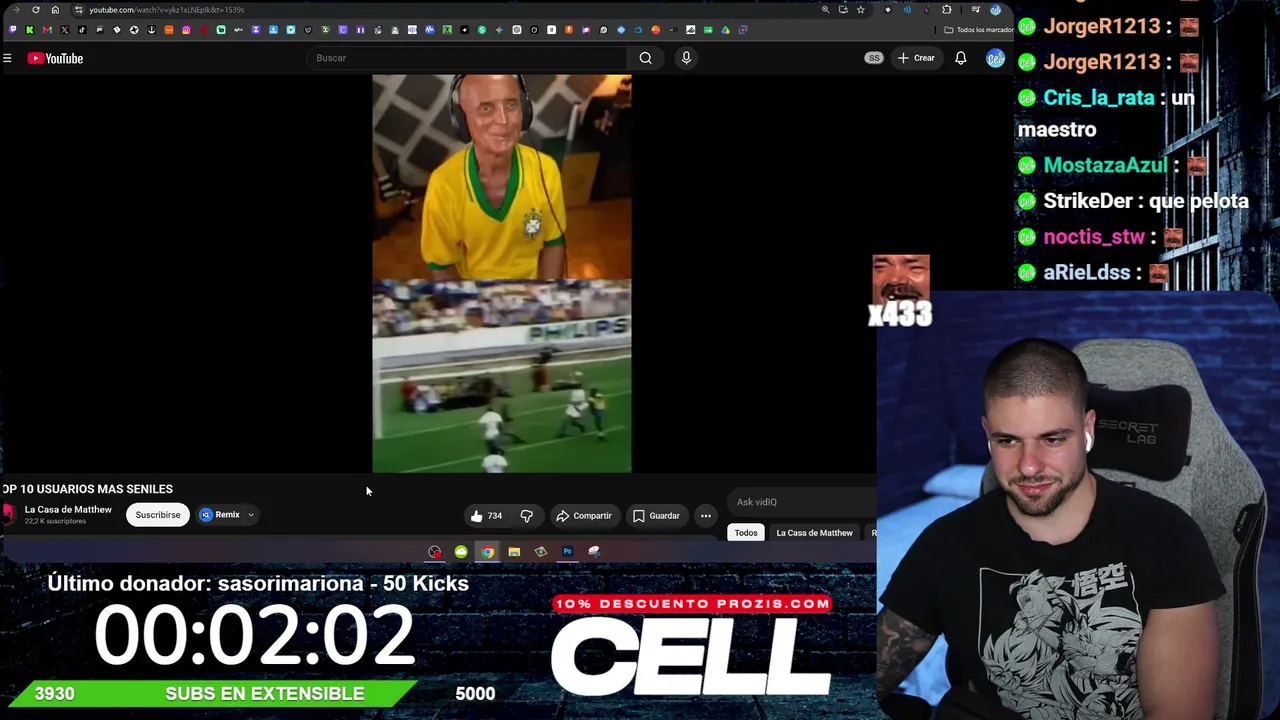Open the Google Drive bookmark
Image resolution: width=1280 pixels, height=720 pixels.
click(725, 30)
